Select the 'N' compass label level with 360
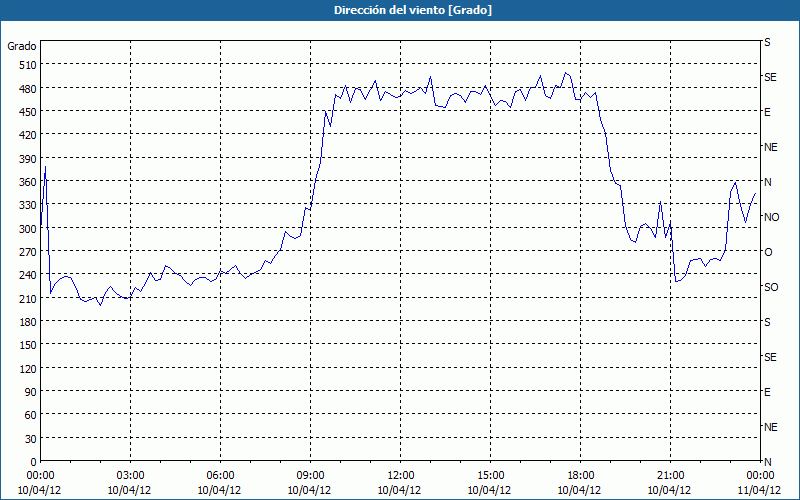 (768, 182)
